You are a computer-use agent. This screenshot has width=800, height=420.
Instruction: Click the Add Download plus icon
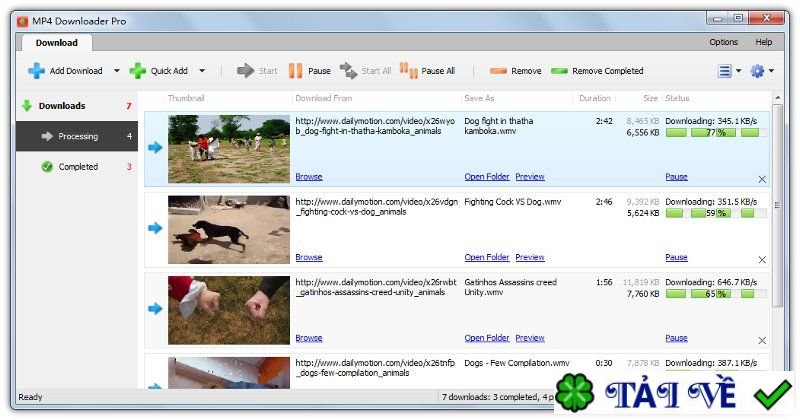(36, 70)
